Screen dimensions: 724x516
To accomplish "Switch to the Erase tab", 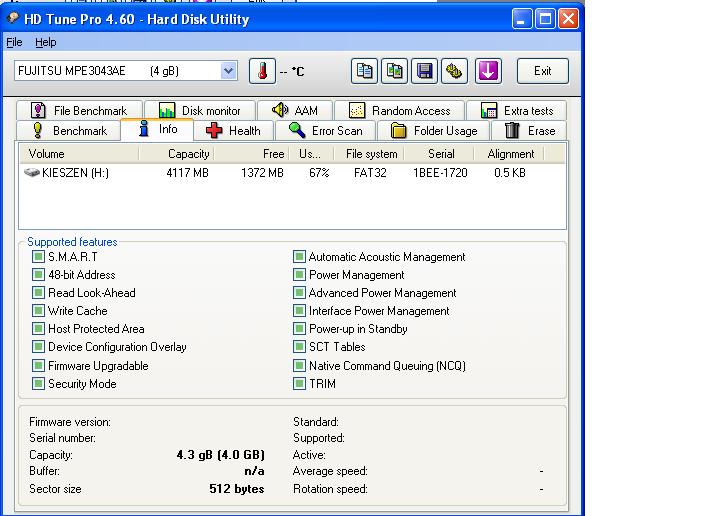I will pos(530,131).
